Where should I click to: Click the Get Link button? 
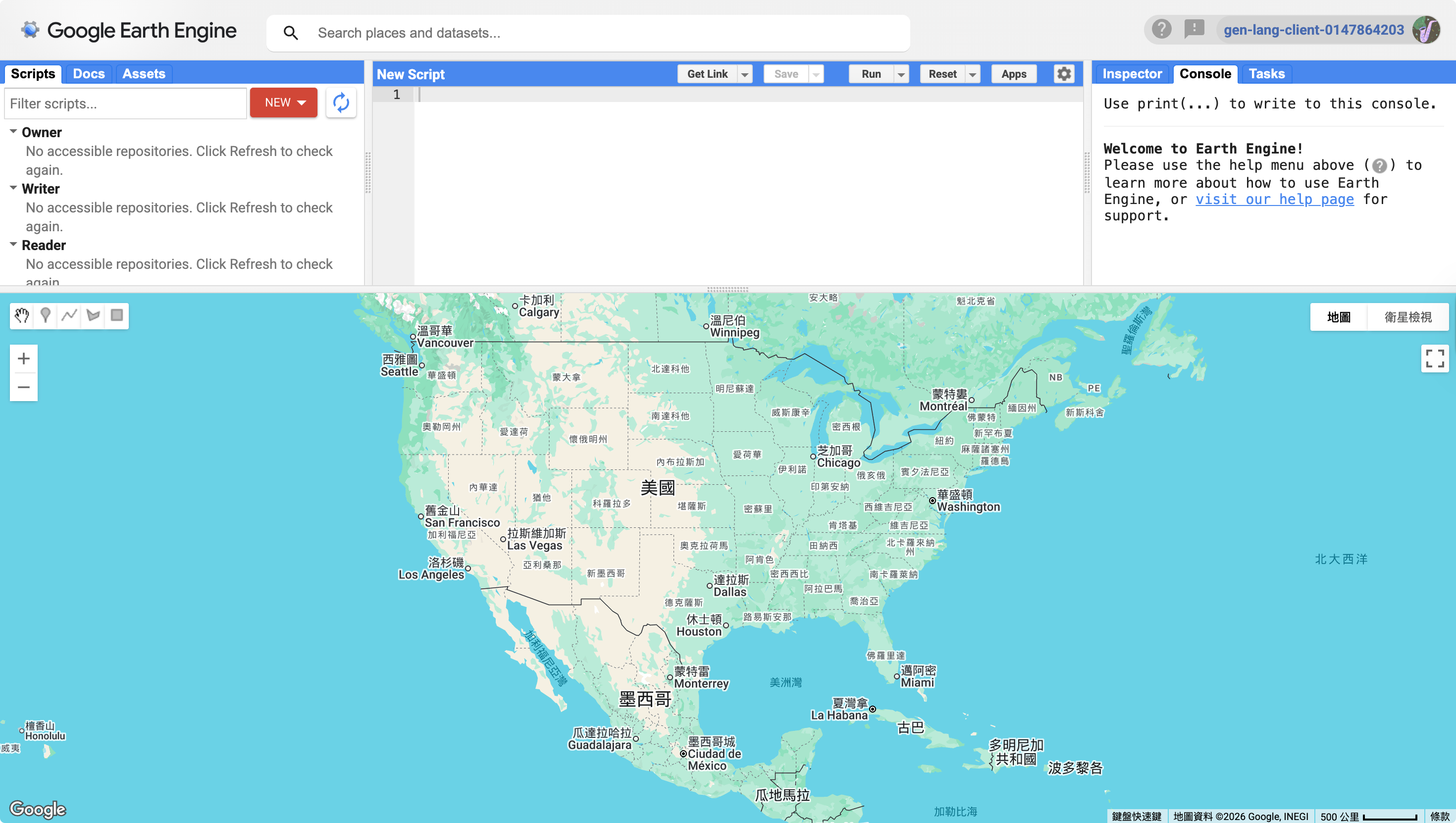(707, 74)
